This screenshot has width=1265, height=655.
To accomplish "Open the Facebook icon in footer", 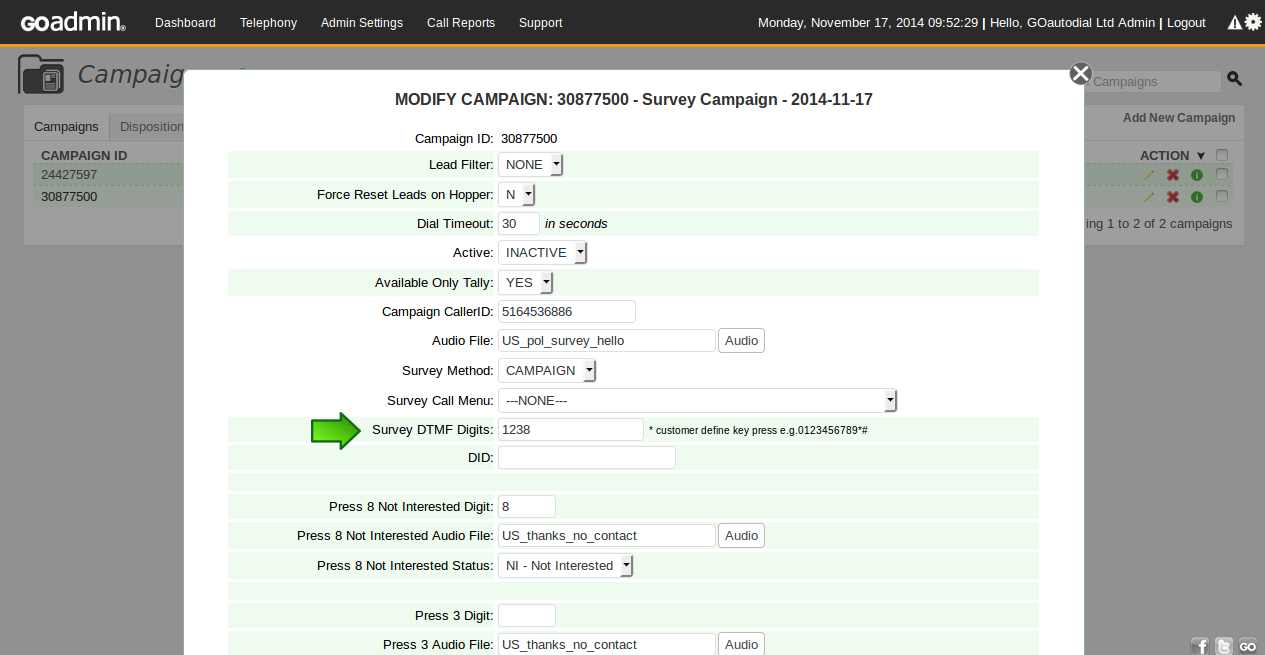I will pos(1200,646).
